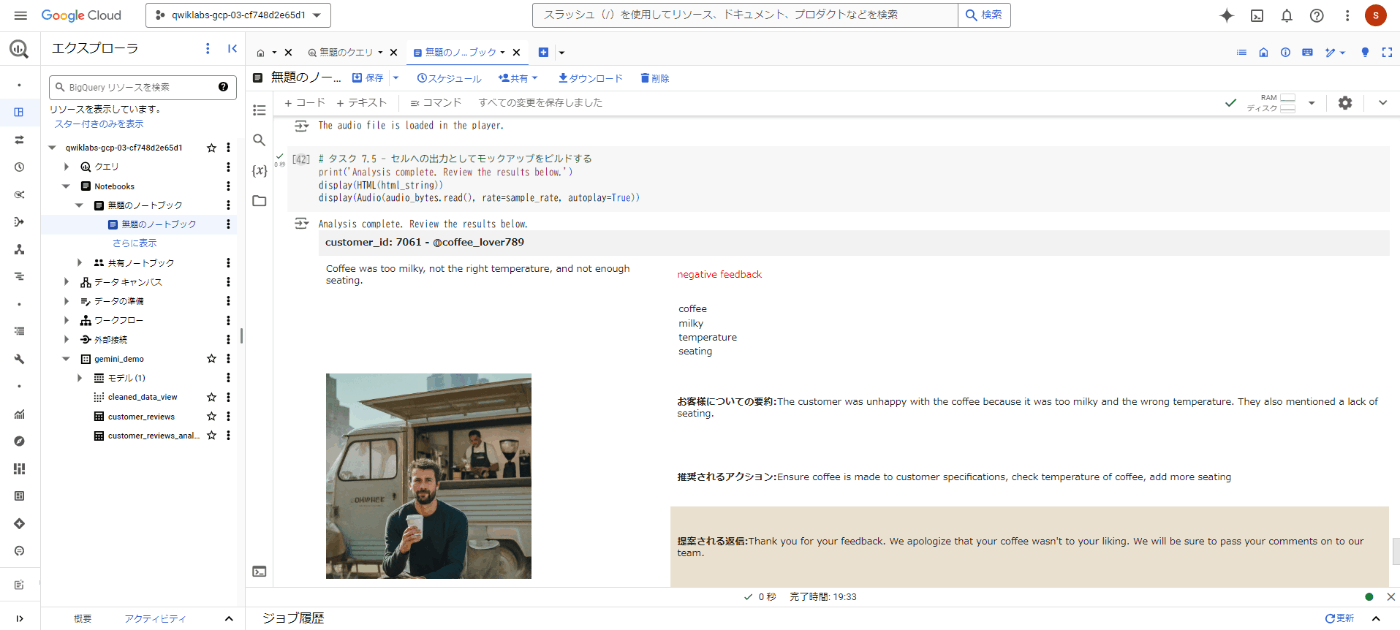Add a new tab with plus button
The height and width of the screenshot is (630, 1400).
click(544, 52)
